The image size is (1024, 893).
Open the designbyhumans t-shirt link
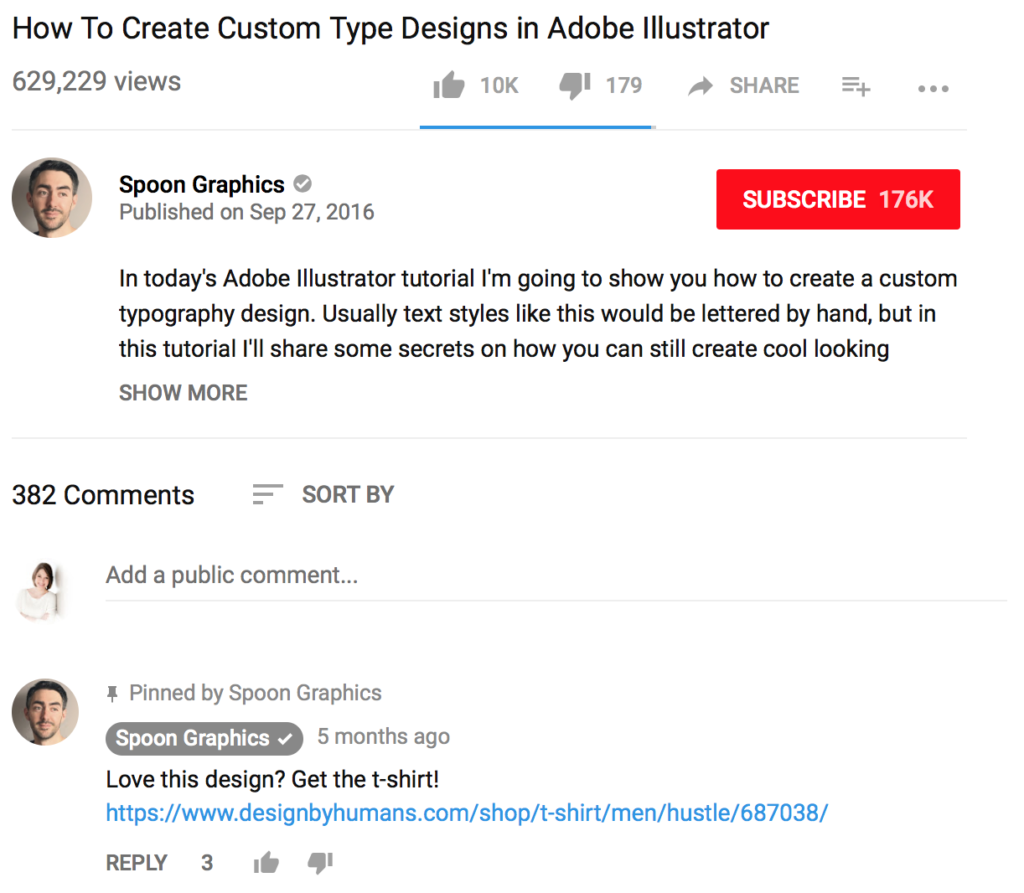coord(466,812)
